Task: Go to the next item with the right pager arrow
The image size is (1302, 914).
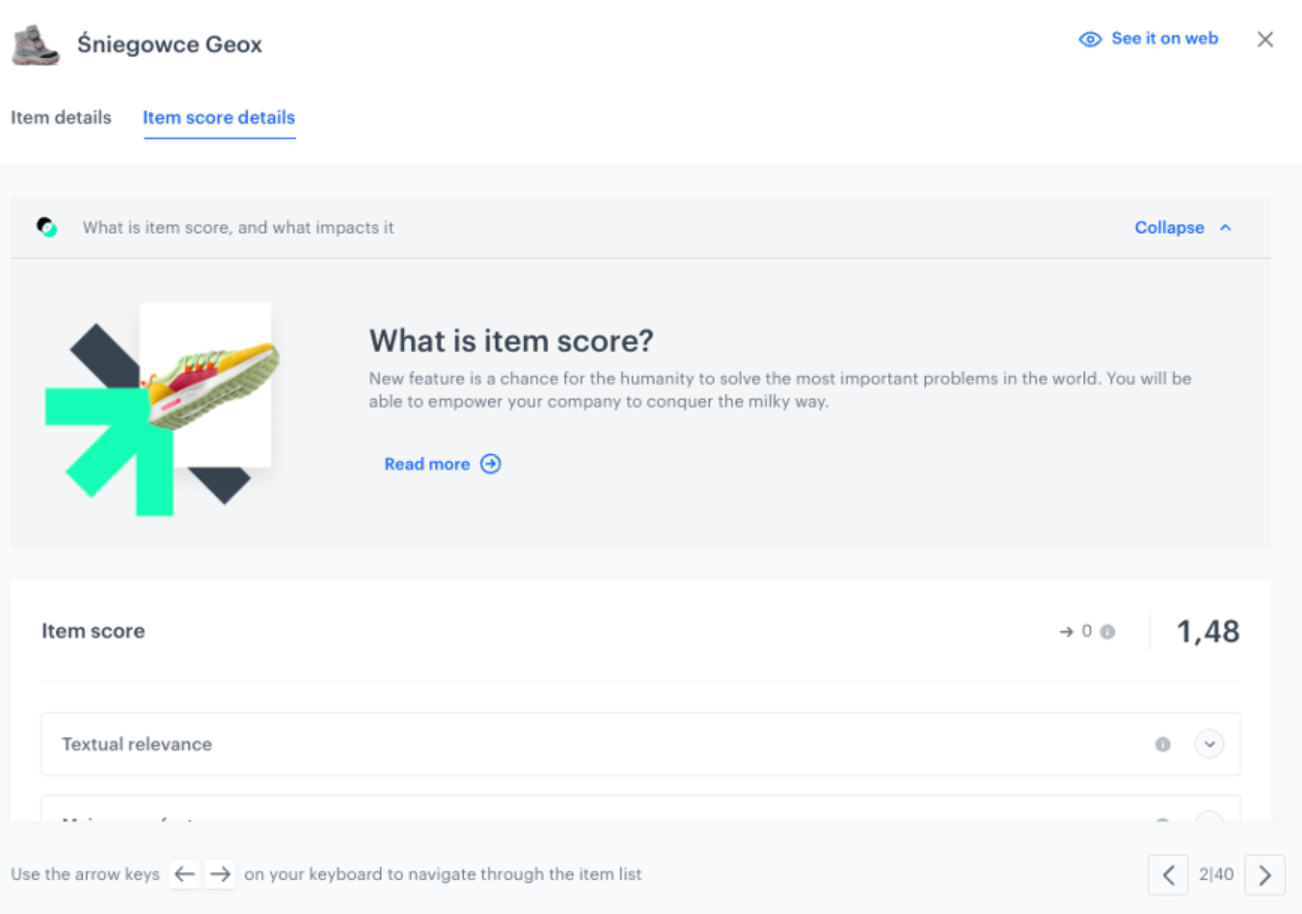Action: pos(1265,874)
